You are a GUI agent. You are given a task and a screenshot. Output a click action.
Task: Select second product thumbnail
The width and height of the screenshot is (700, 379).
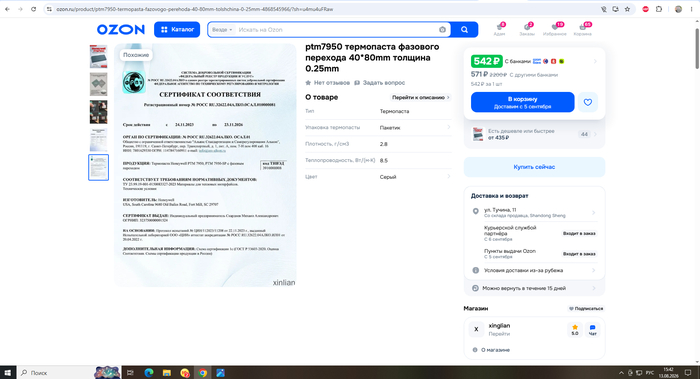tap(98, 84)
